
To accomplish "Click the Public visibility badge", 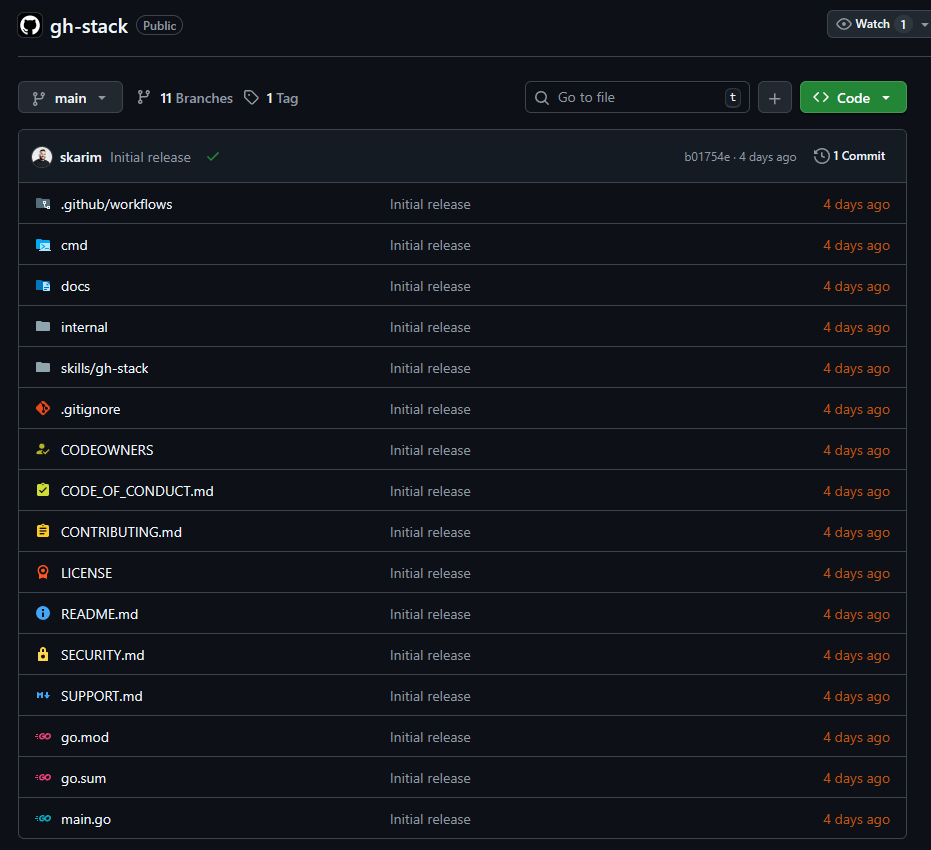I will coord(159,26).
